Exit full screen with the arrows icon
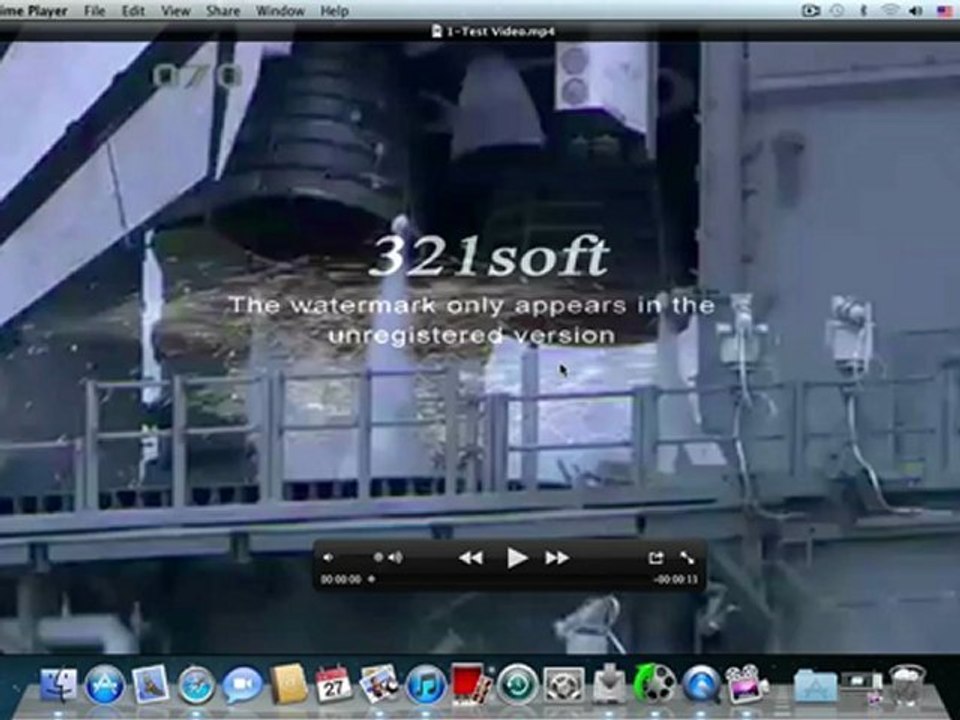This screenshot has height=720, width=960. [687, 558]
